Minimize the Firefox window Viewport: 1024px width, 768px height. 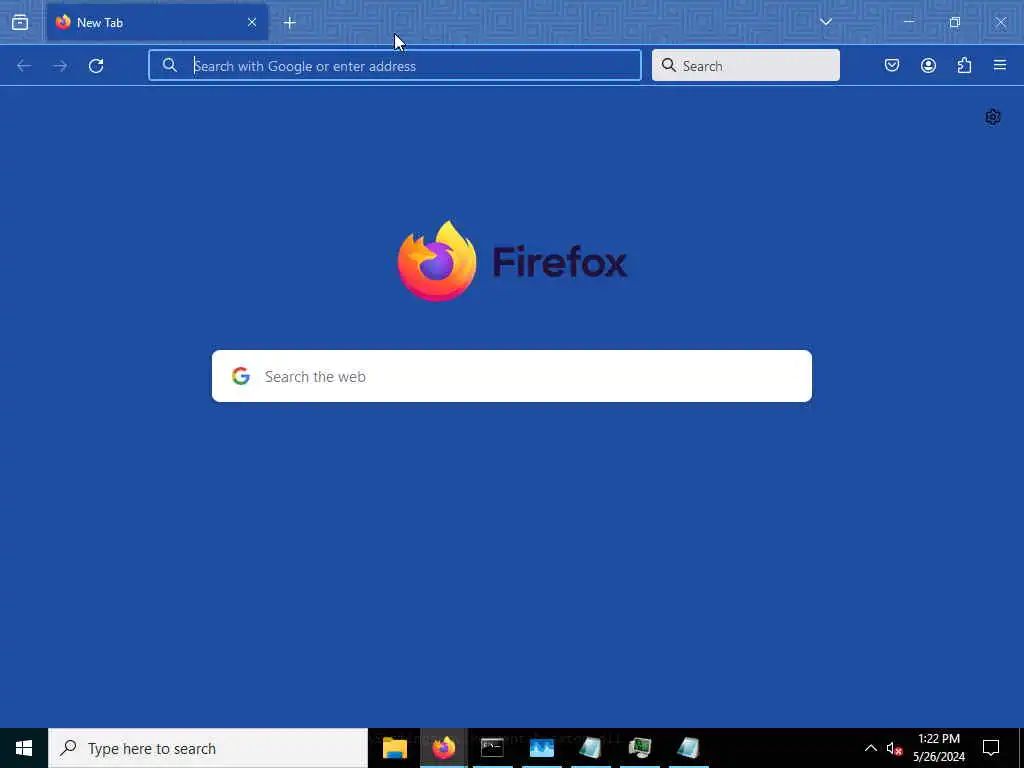(x=908, y=22)
